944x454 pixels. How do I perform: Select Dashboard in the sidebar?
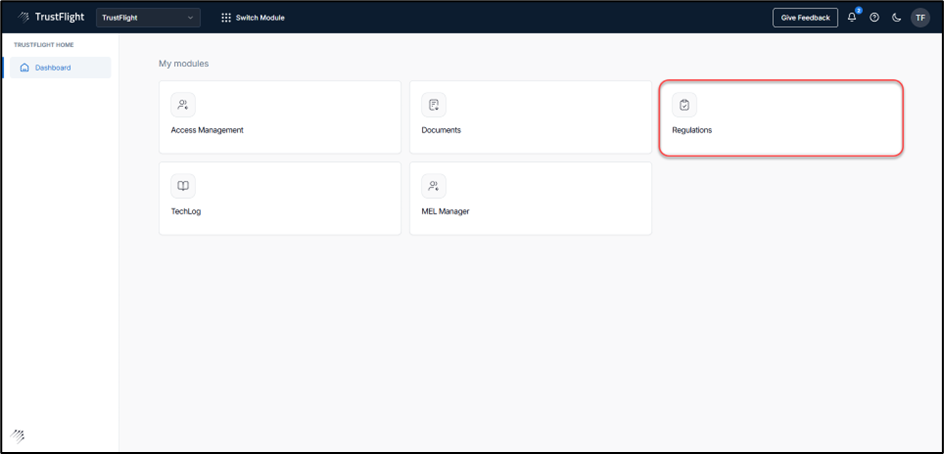tap(60, 67)
